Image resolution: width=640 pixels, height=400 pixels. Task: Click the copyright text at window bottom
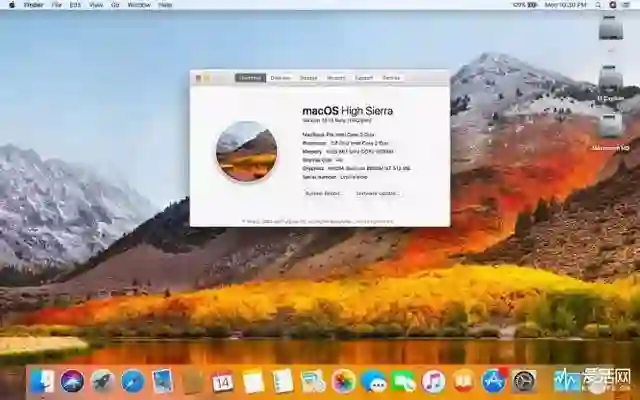tap(318, 222)
